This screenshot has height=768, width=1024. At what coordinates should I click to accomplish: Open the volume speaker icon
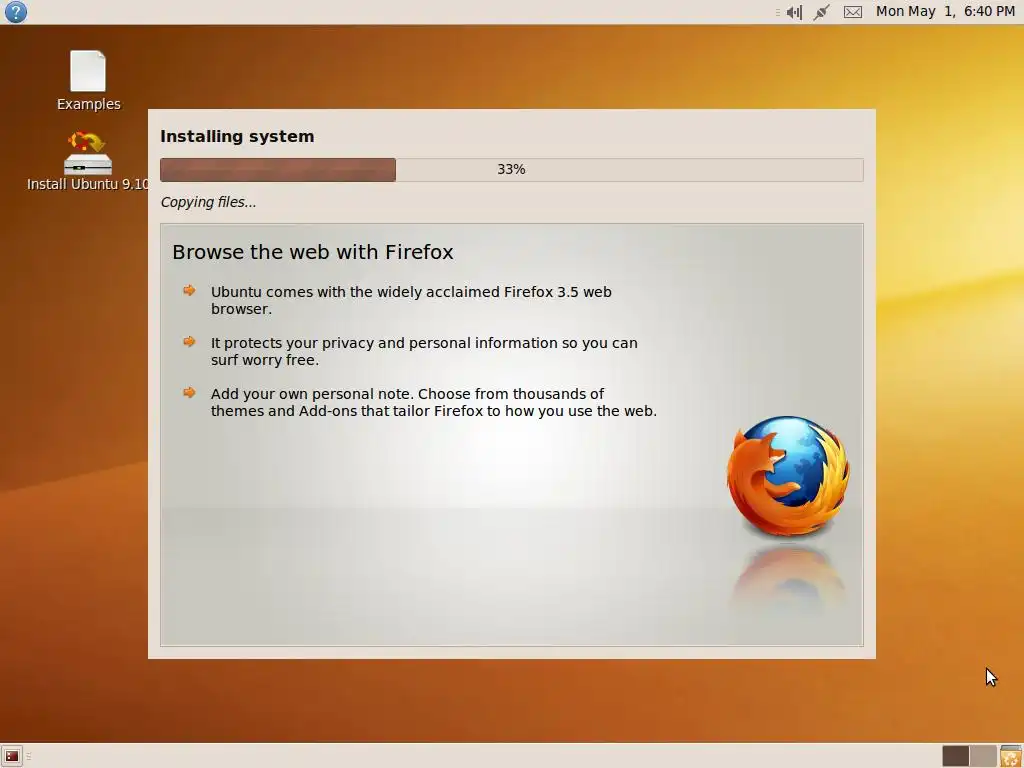click(794, 12)
